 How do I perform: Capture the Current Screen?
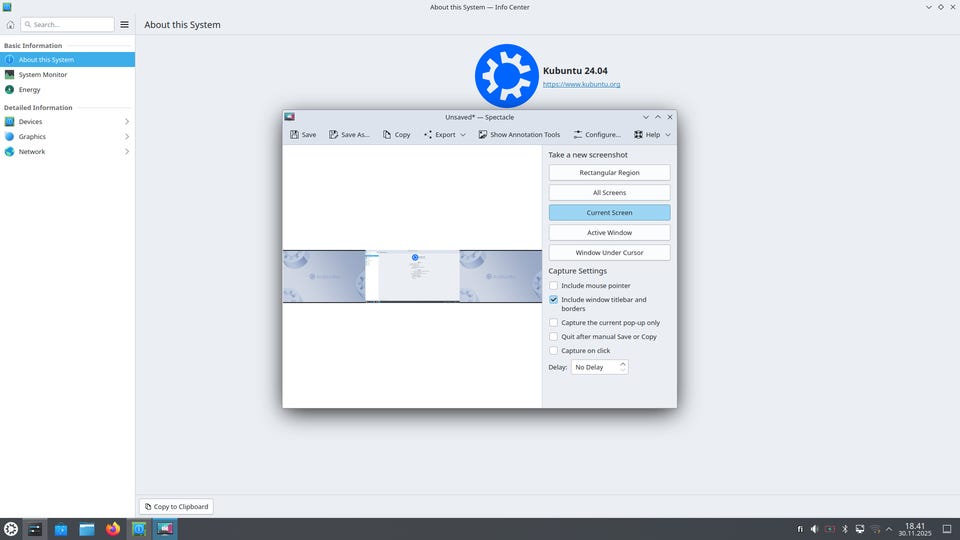point(609,212)
